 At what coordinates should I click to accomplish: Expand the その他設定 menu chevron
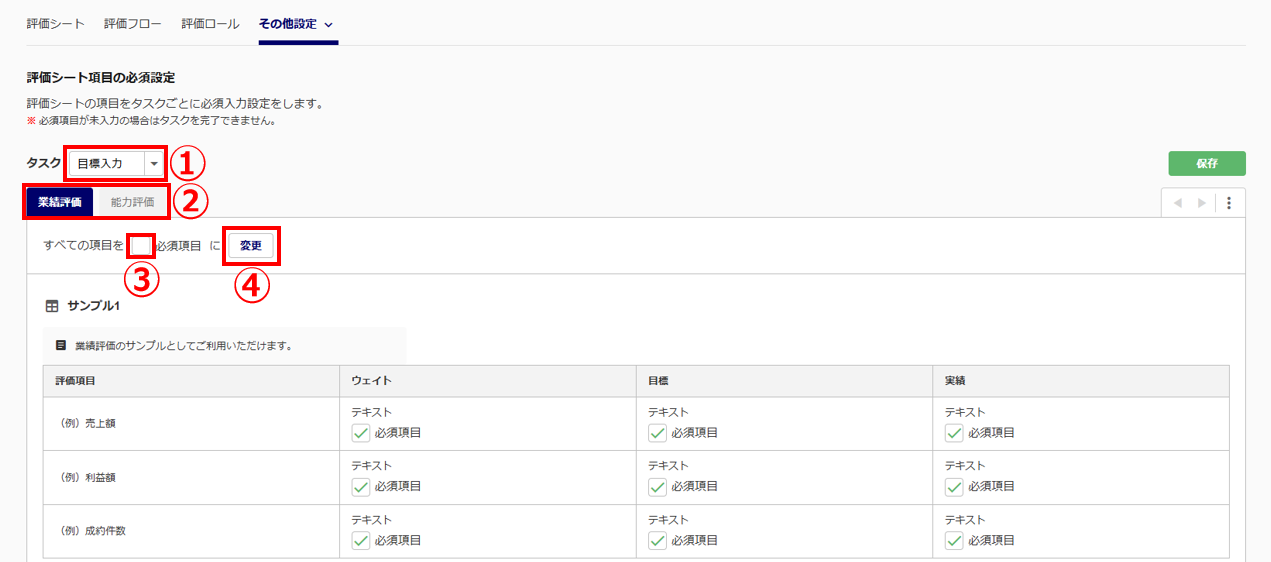pos(328,24)
